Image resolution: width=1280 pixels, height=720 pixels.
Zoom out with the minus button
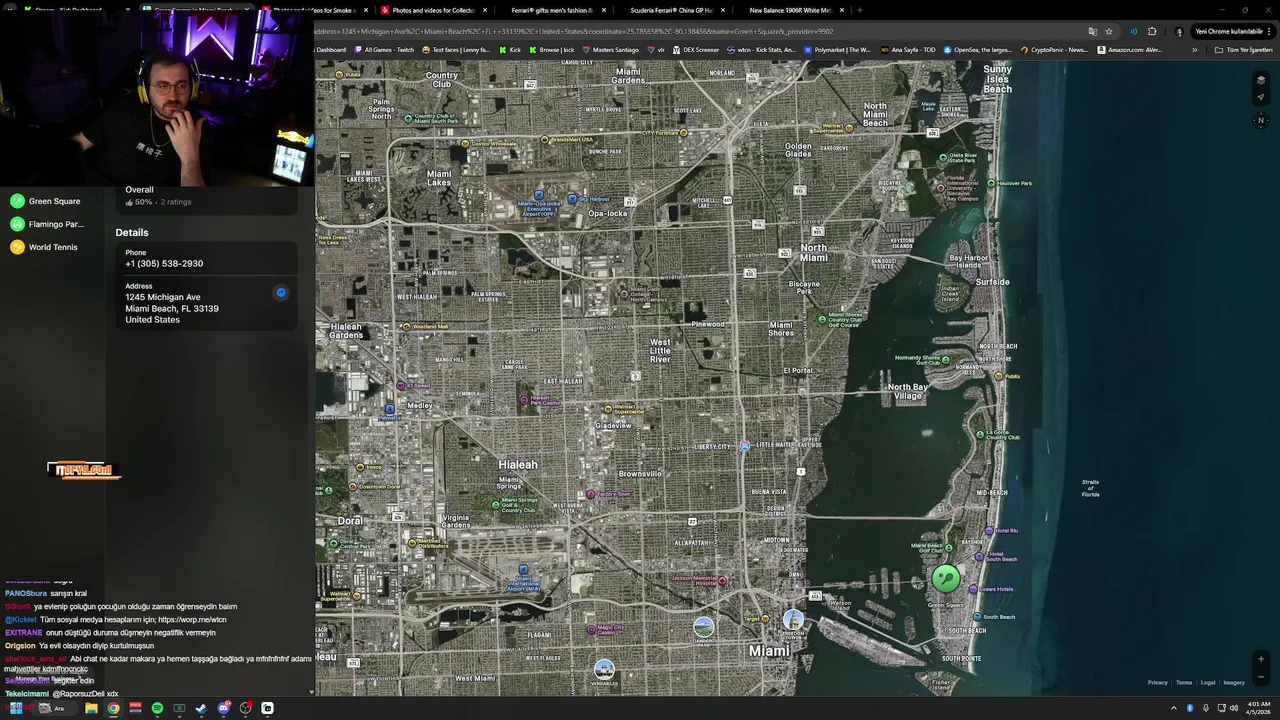pos(1261,676)
